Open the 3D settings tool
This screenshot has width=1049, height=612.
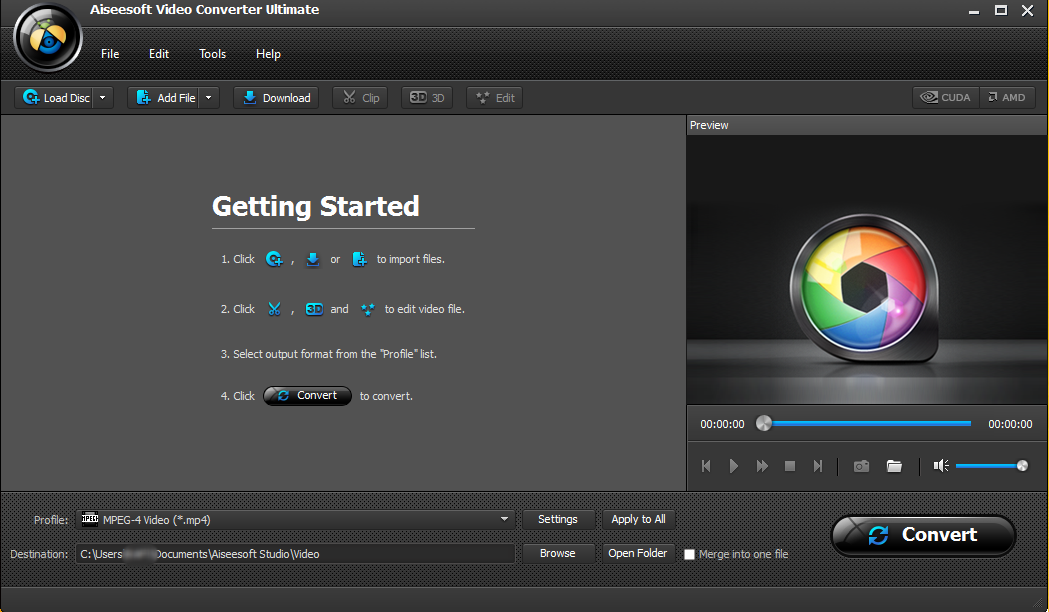427,98
